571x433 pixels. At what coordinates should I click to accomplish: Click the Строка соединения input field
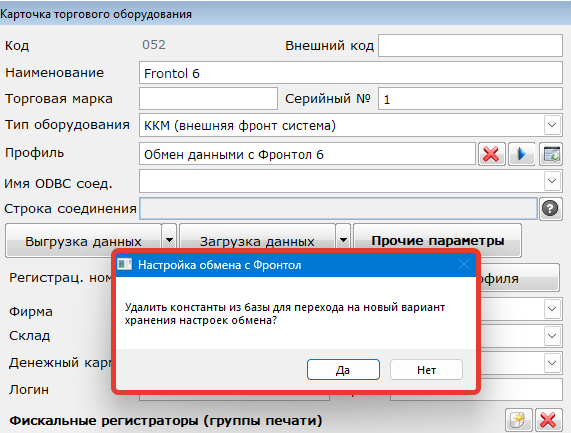click(338, 209)
